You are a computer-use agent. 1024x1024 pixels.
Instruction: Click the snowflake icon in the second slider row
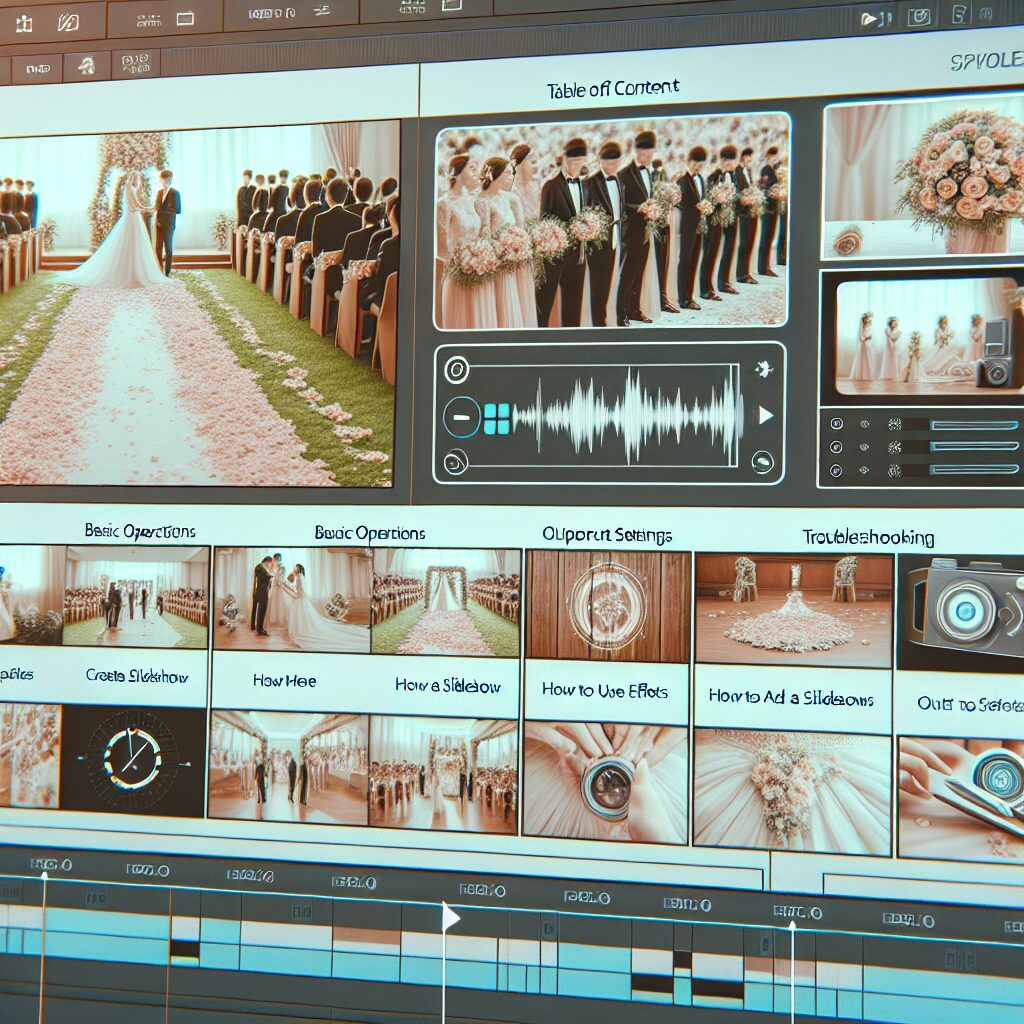pyautogui.click(x=894, y=447)
